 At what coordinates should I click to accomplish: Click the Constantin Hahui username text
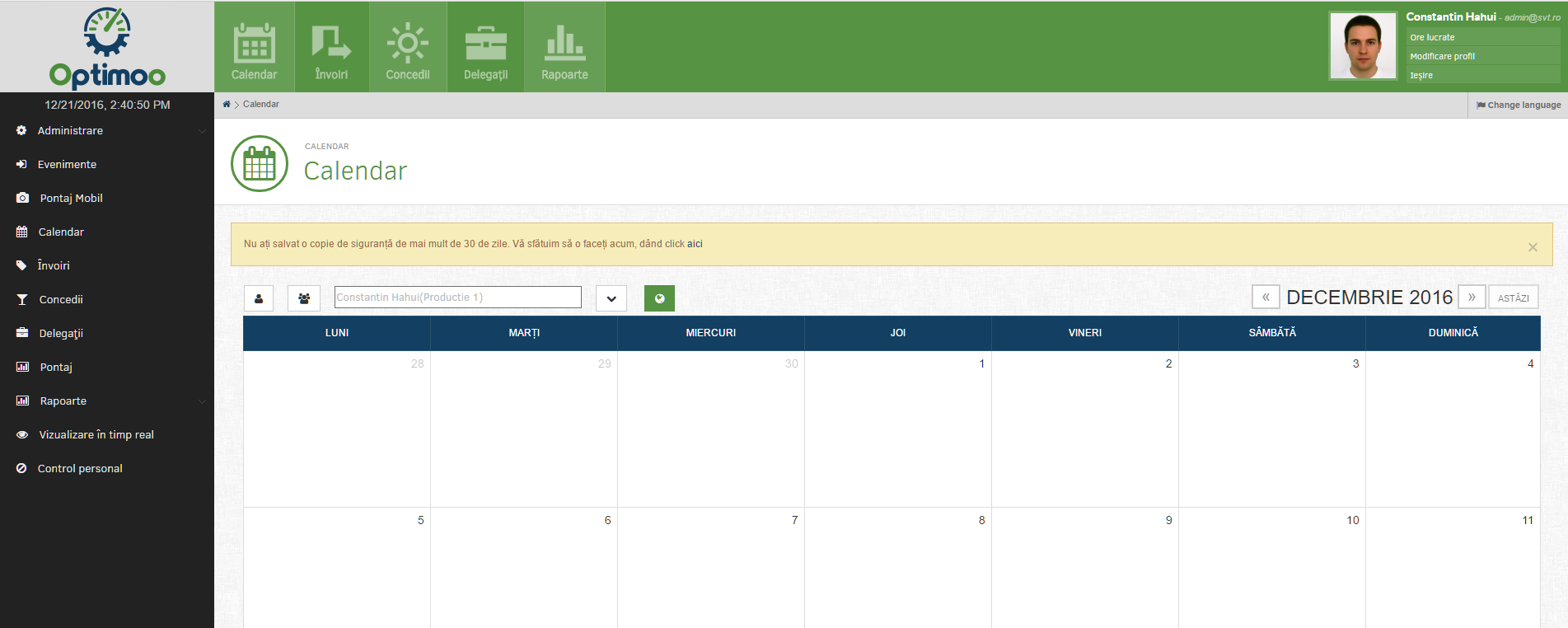tap(1451, 16)
